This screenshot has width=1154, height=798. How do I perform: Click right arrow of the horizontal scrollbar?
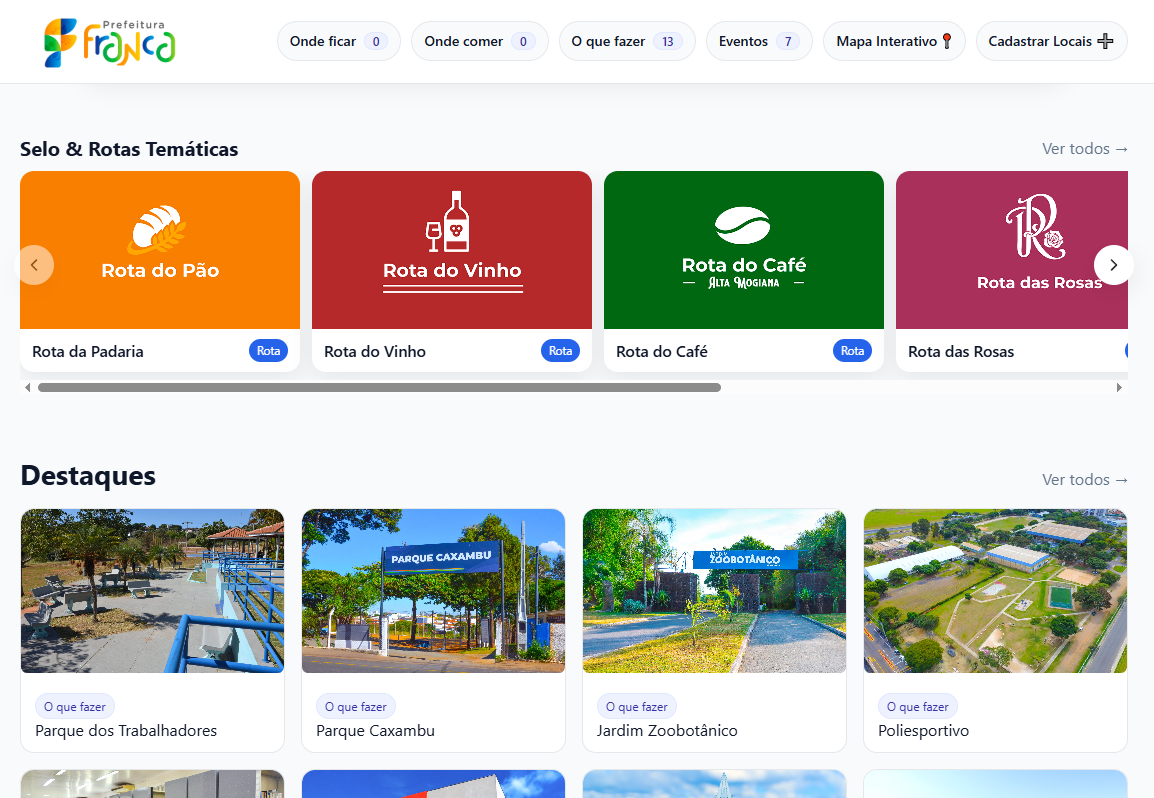(x=1119, y=387)
